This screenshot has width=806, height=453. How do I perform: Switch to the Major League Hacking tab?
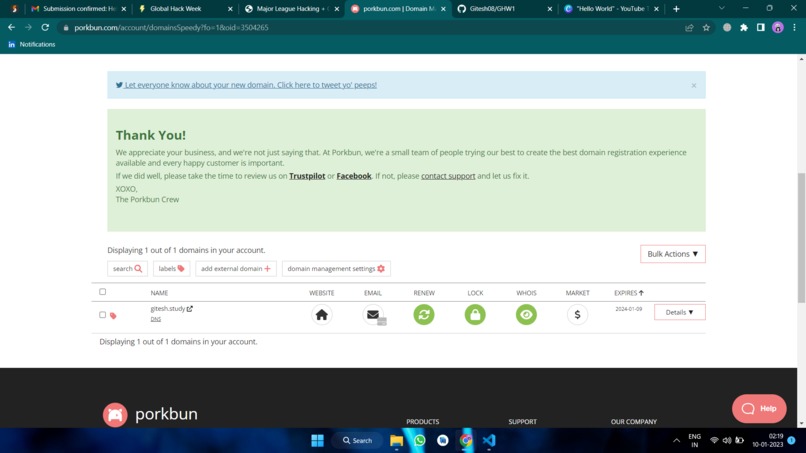tap(292, 9)
